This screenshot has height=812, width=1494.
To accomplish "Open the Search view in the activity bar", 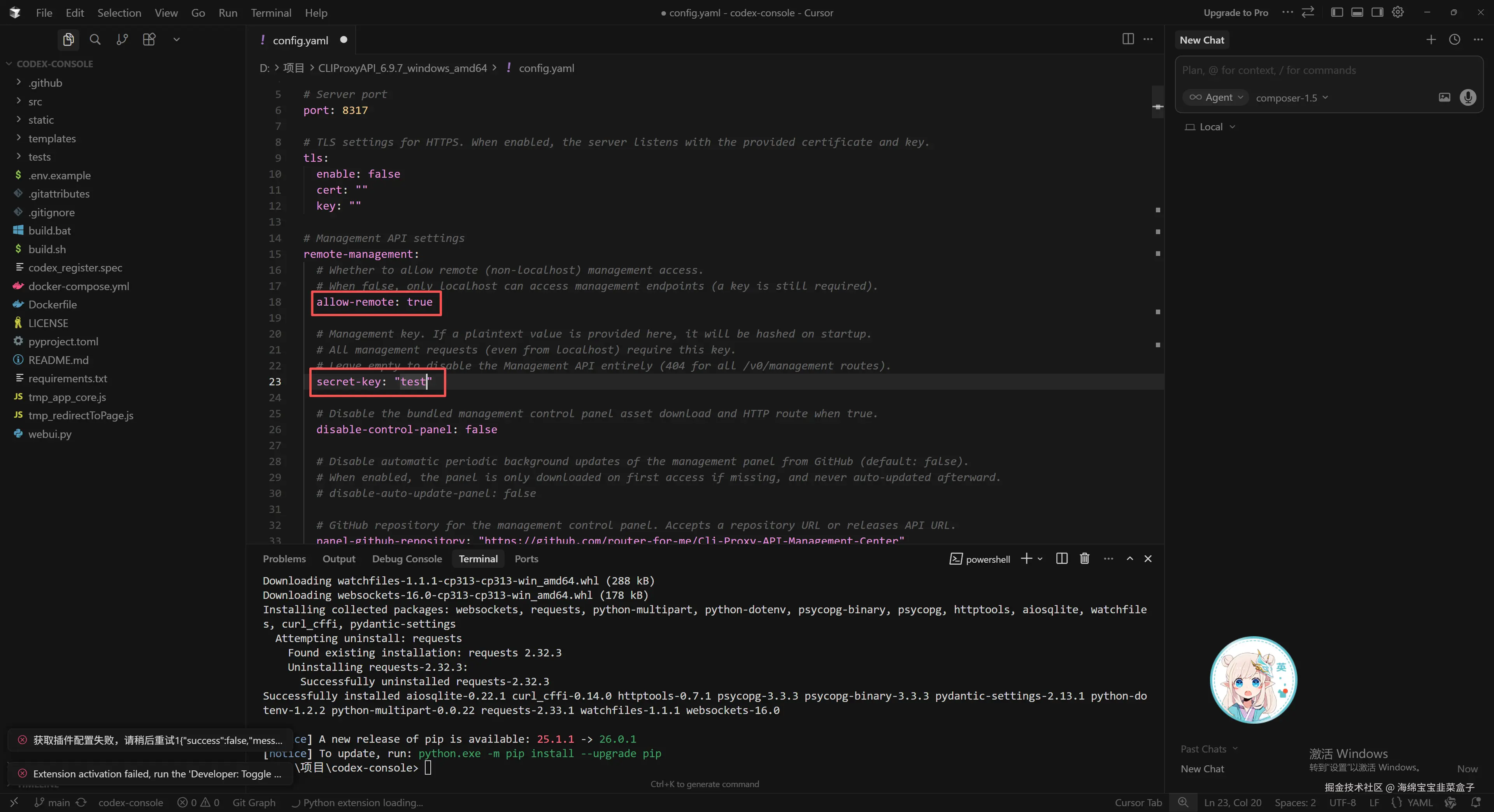I will [95, 39].
